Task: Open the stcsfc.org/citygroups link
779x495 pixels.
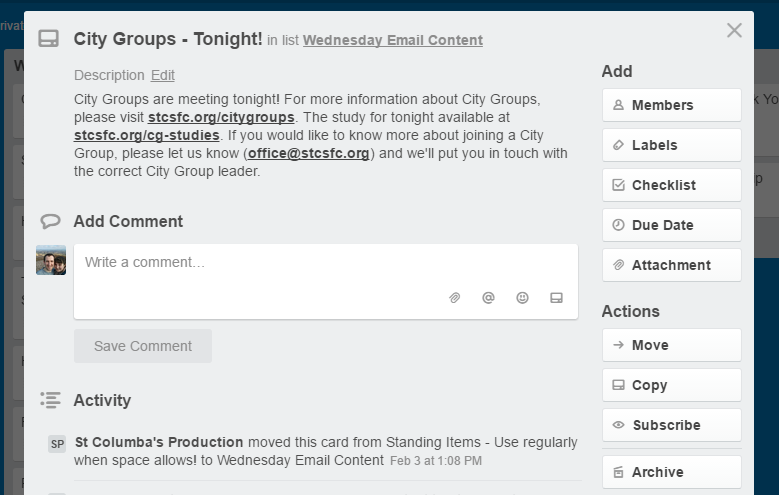Action: [221, 117]
